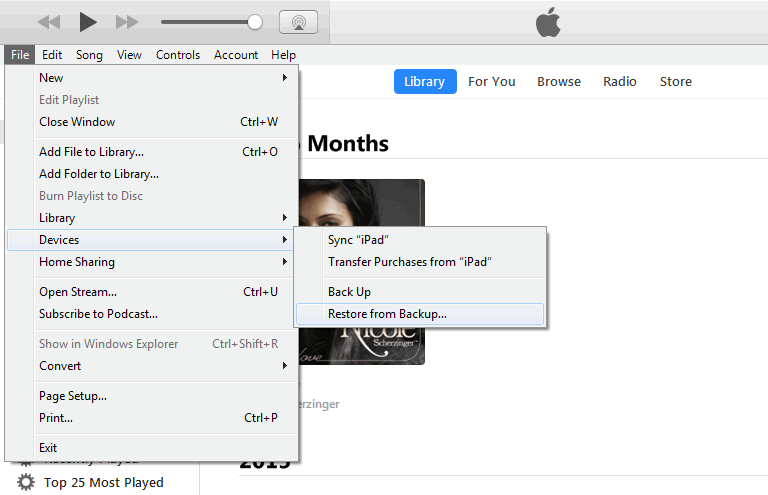The image size is (768, 495).
Task: Select Restore from Backup option
Action: pyautogui.click(x=387, y=314)
